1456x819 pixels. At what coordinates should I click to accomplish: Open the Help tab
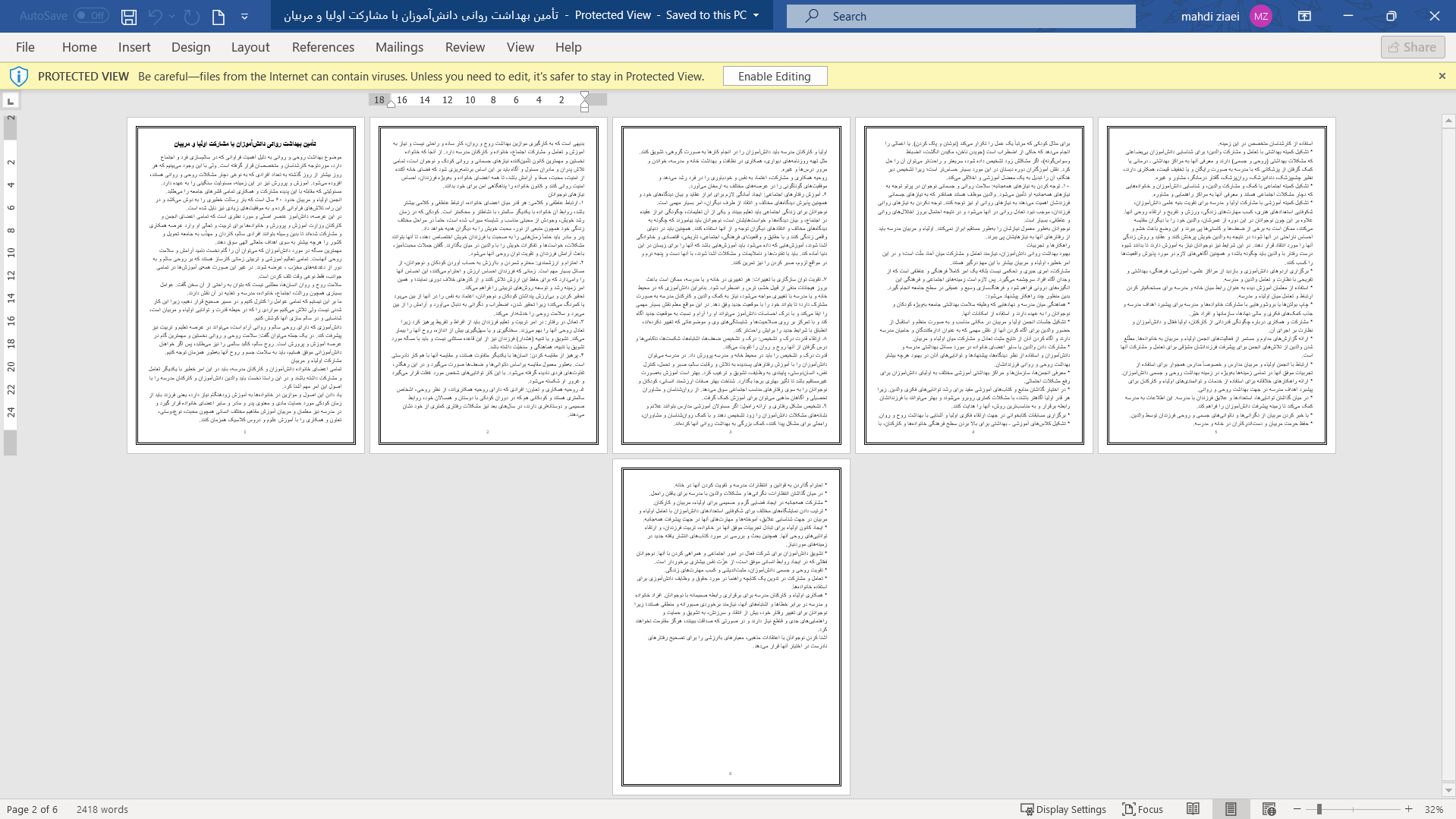568,47
